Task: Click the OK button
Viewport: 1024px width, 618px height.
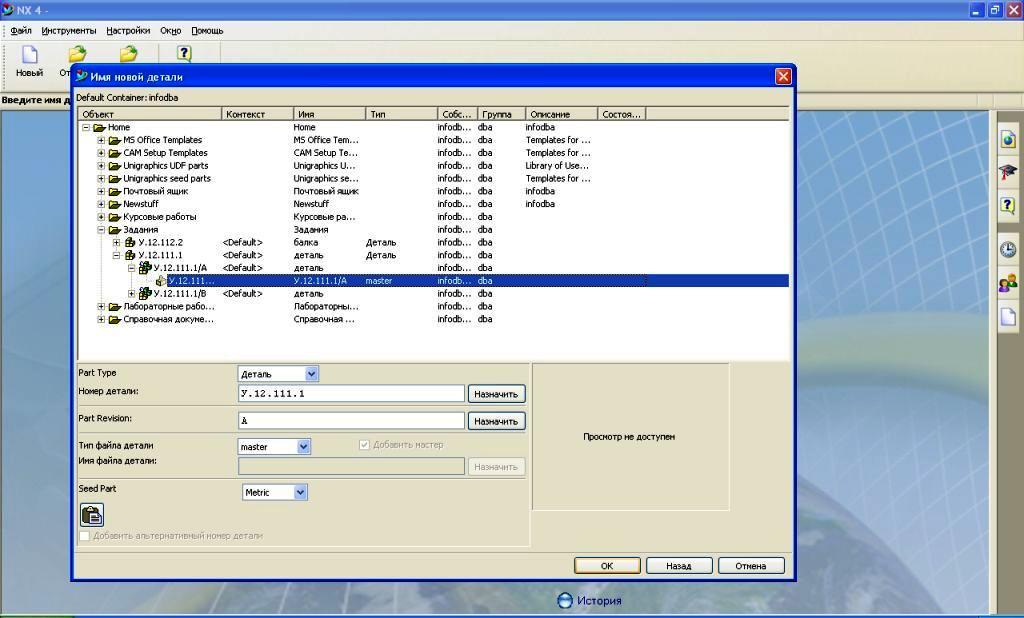Action: pos(607,566)
